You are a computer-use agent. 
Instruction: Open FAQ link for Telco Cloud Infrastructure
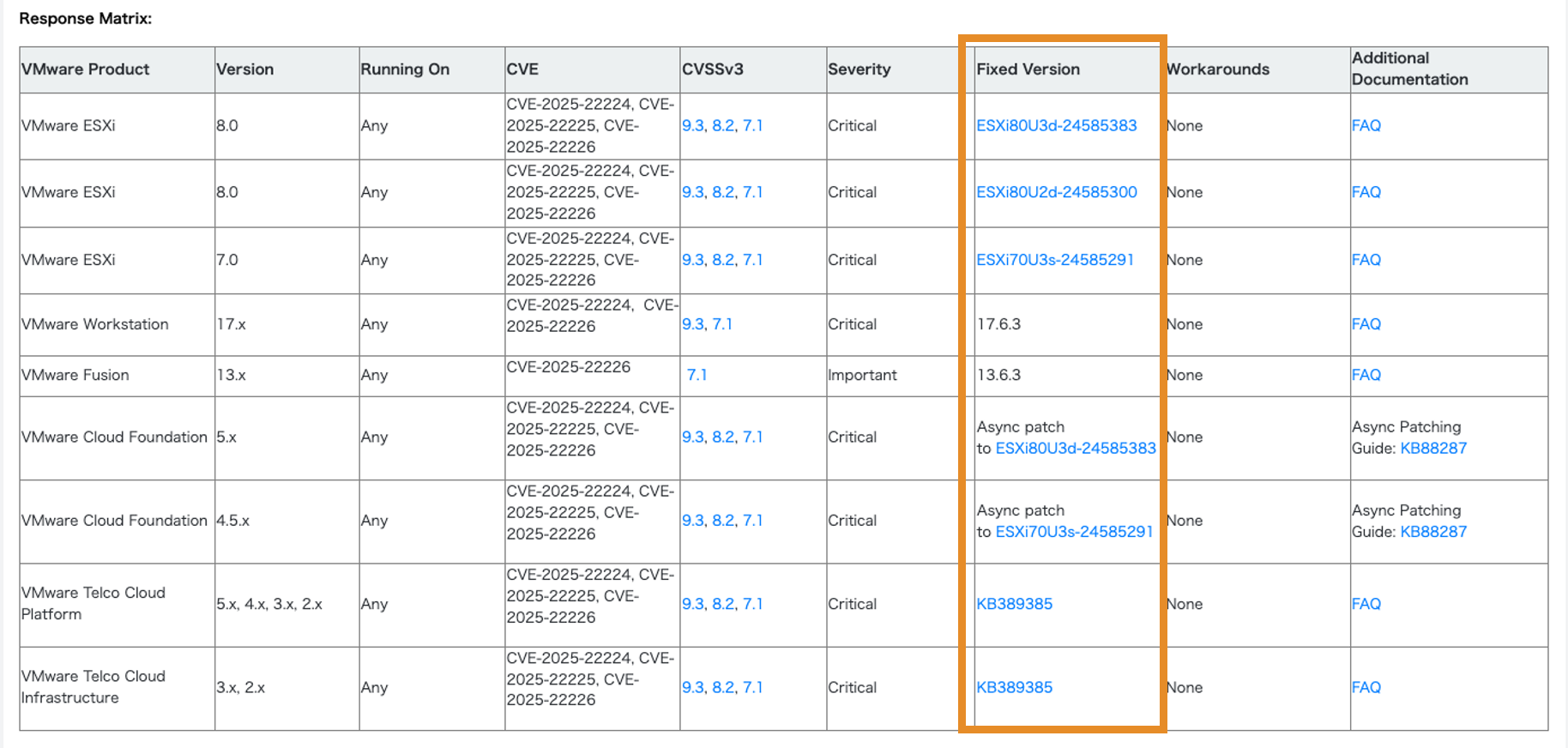pos(1366,687)
